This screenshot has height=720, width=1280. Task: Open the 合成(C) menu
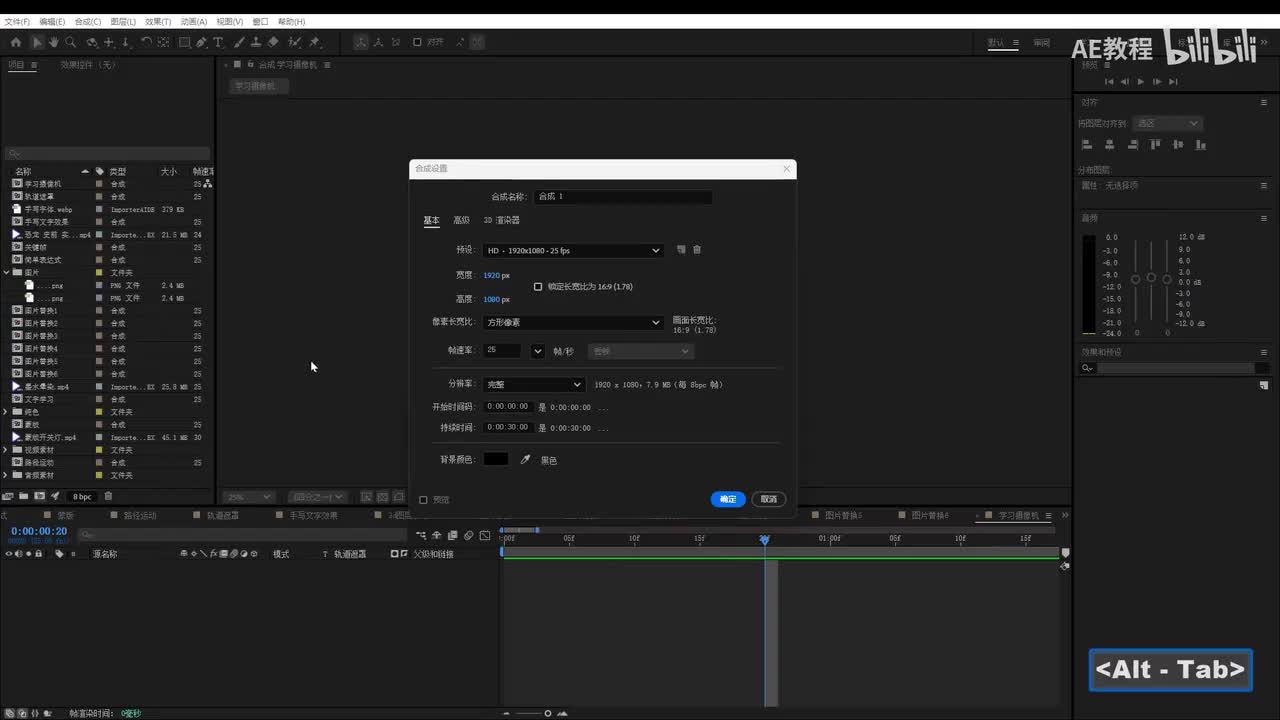[x=88, y=21]
